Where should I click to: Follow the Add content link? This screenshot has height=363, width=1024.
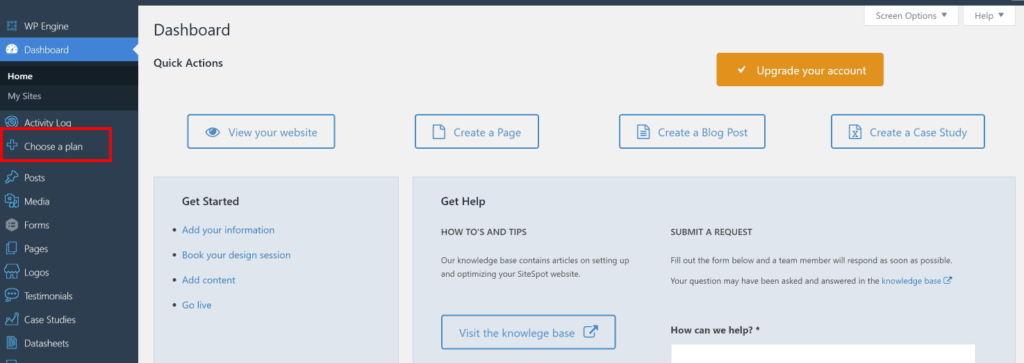[209, 280]
